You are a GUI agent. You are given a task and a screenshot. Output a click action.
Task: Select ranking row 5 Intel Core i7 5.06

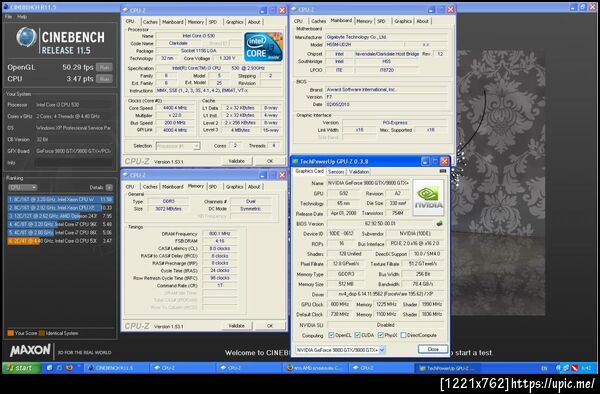(x=60, y=233)
